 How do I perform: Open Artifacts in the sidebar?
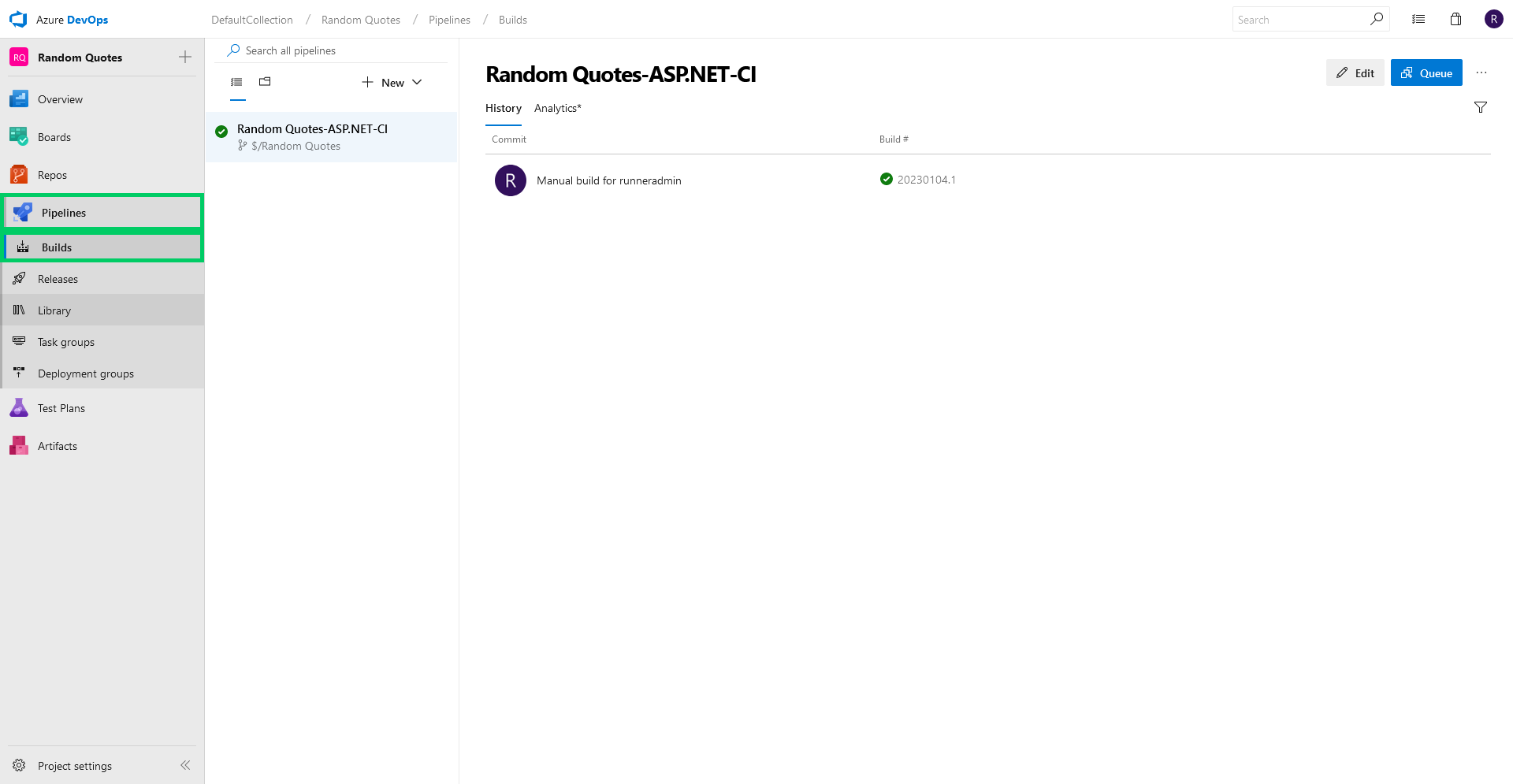(102, 446)
